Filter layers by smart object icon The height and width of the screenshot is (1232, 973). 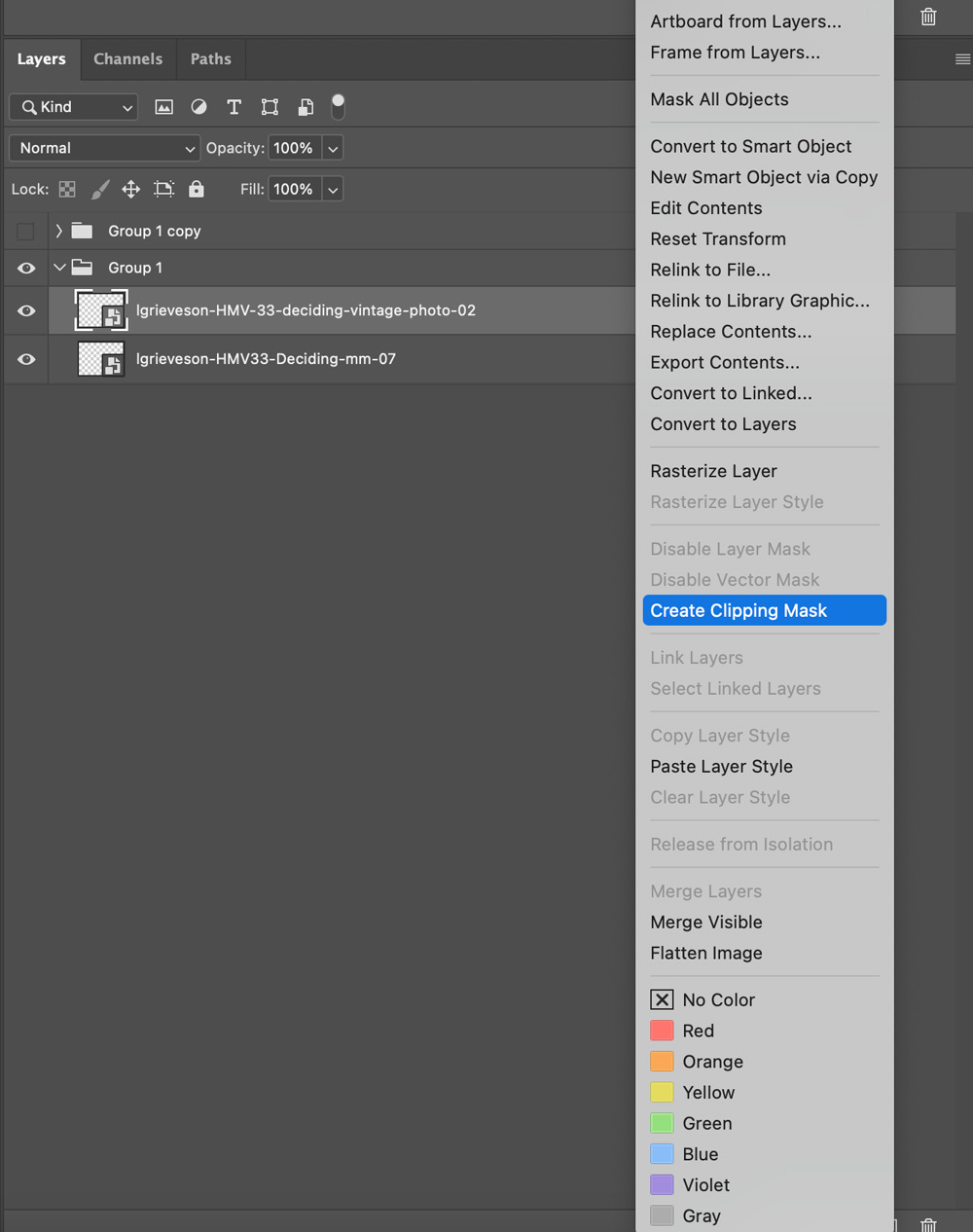pos(305,107)
